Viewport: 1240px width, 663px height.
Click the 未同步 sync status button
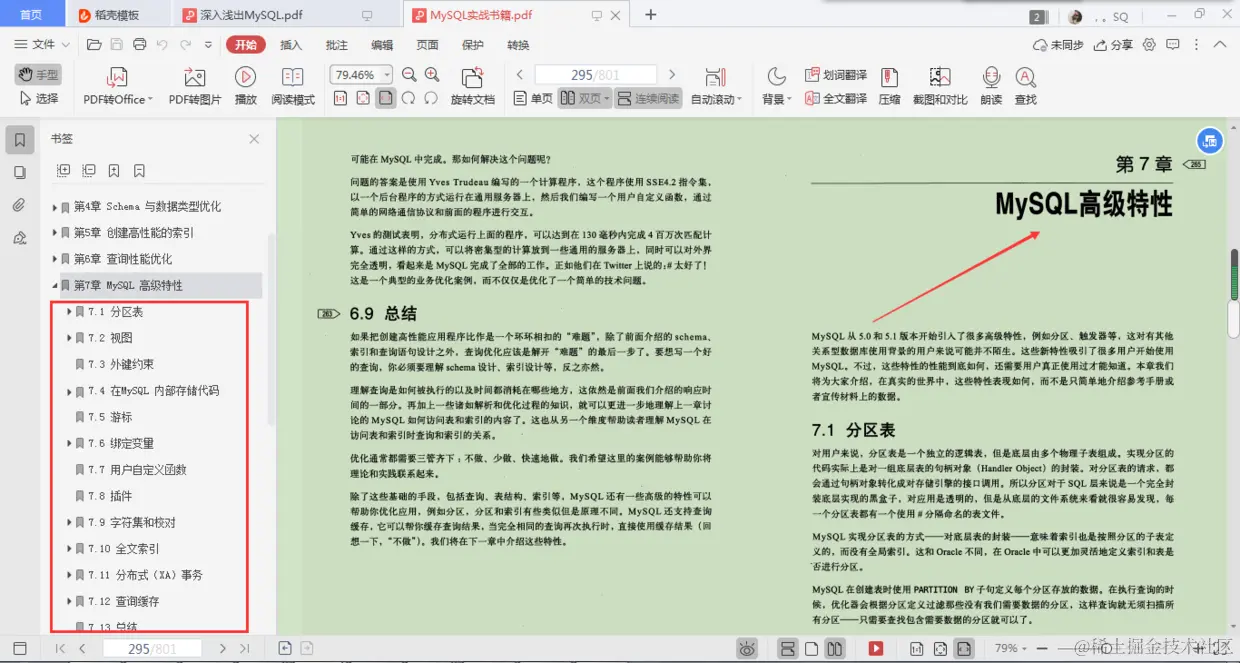[x=1058, y=45]
